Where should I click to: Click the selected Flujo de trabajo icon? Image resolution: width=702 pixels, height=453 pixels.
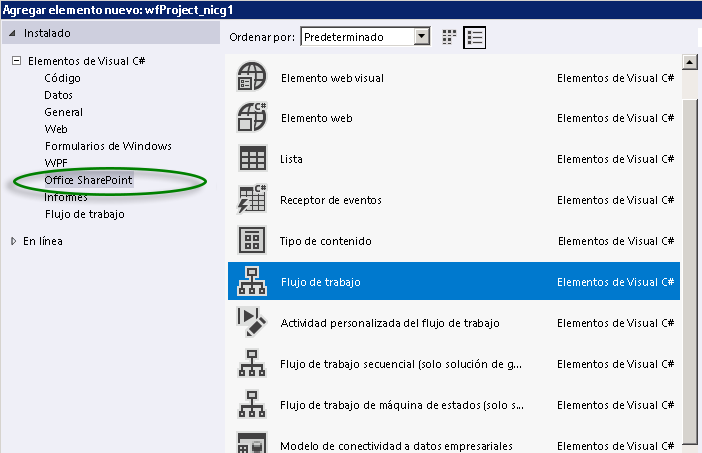coord(252,281)
